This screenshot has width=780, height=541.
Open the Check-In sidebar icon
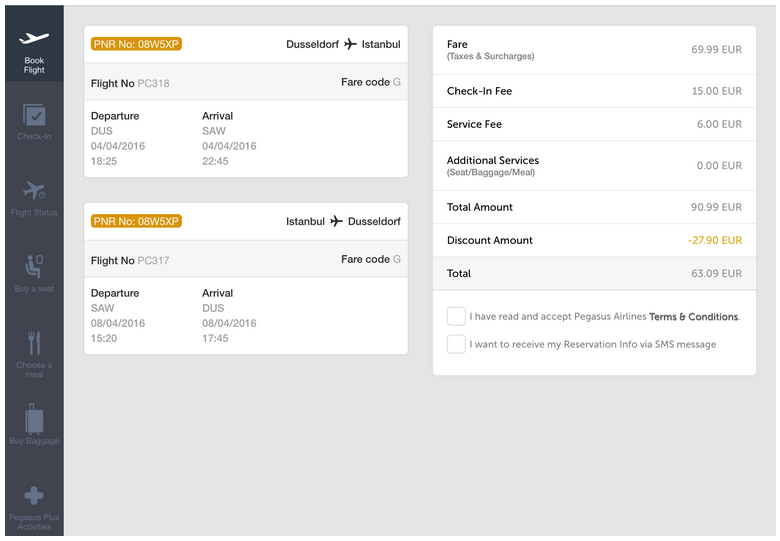tap(34, 115)
